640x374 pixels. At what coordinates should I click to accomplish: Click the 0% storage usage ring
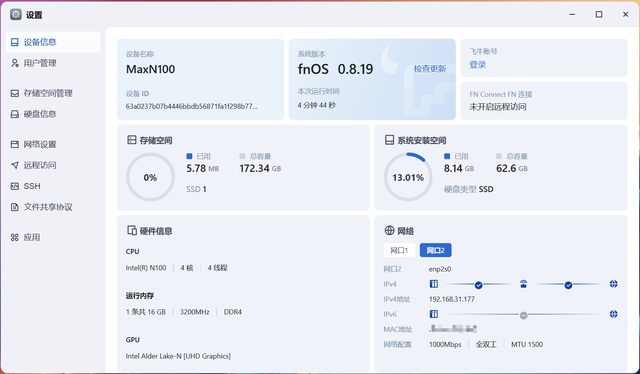150,177
